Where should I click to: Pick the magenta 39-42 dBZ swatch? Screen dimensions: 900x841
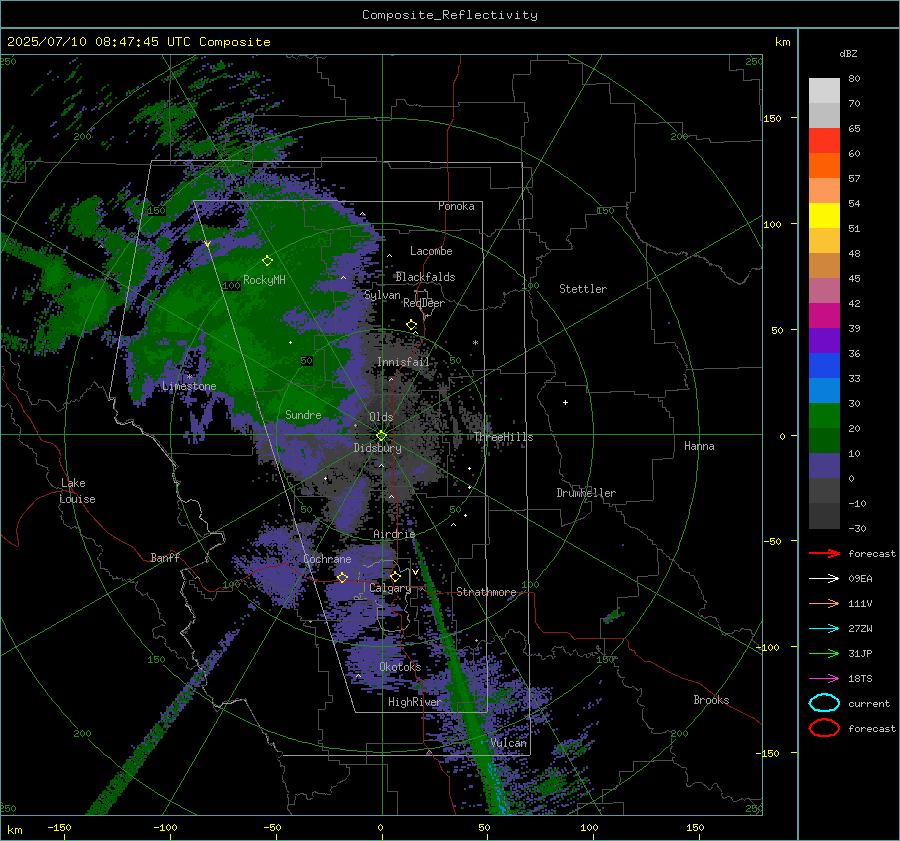824,316
